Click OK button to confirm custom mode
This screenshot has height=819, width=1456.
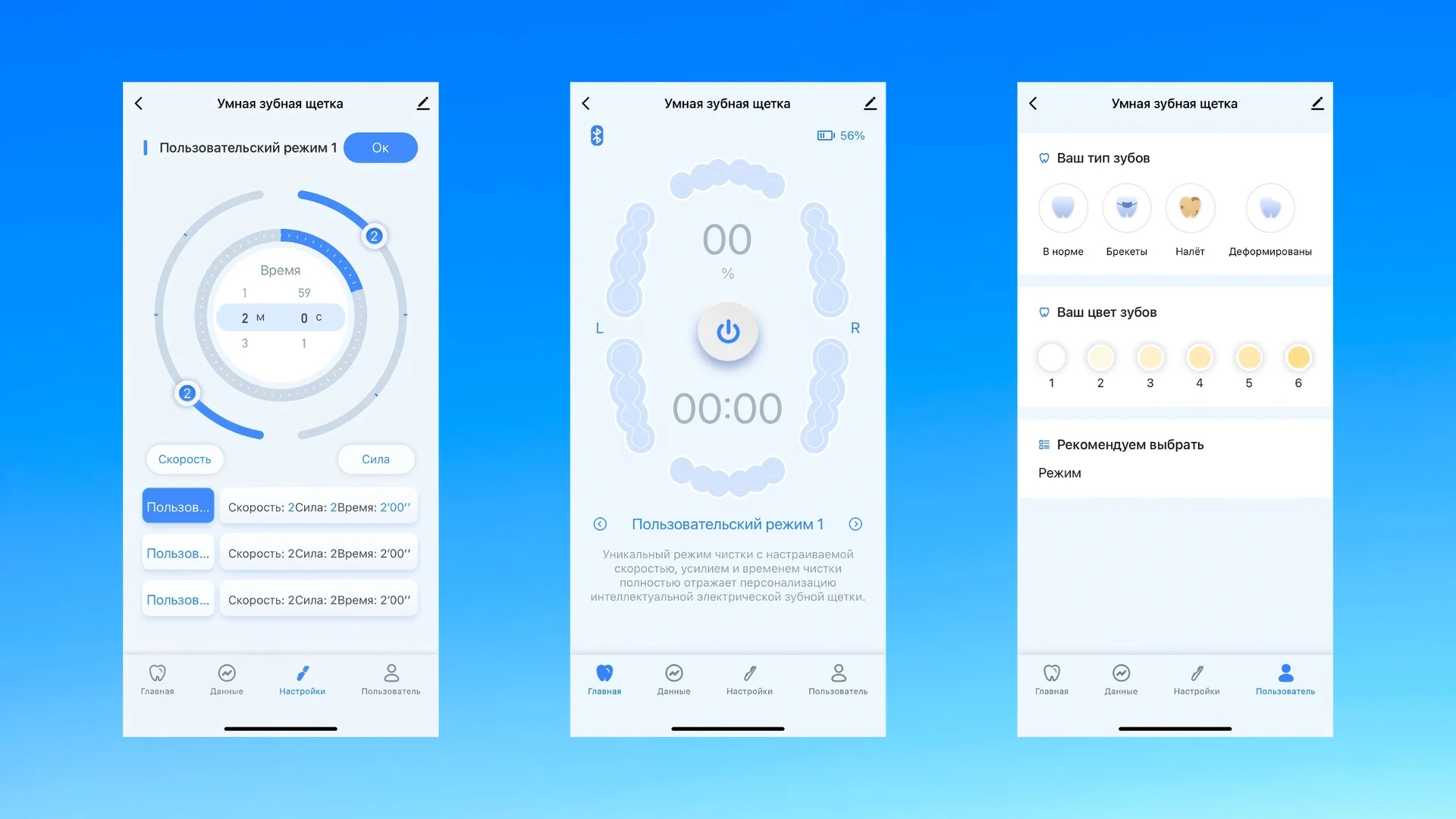[380, 148]
